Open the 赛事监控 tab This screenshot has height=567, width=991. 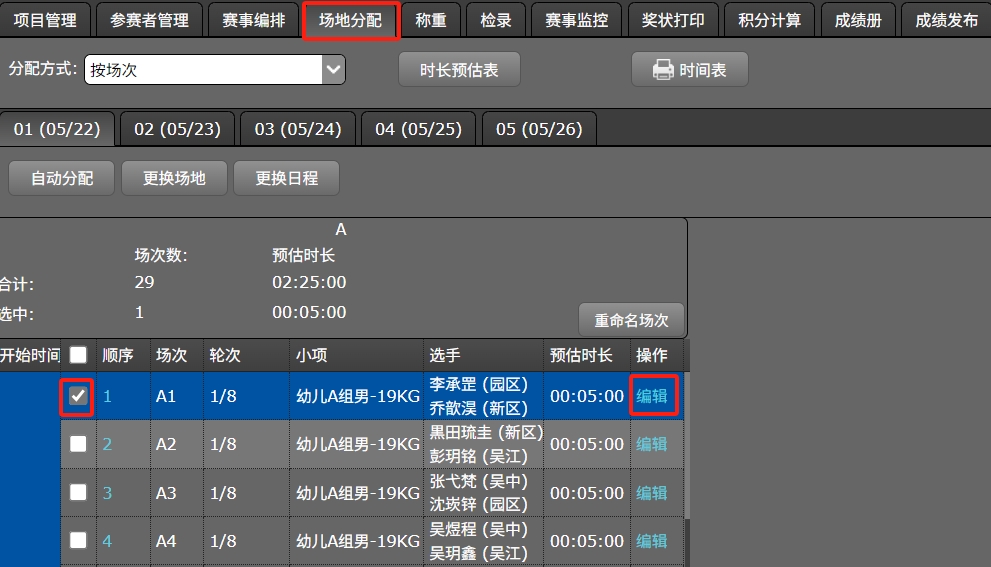click(576, 20)
